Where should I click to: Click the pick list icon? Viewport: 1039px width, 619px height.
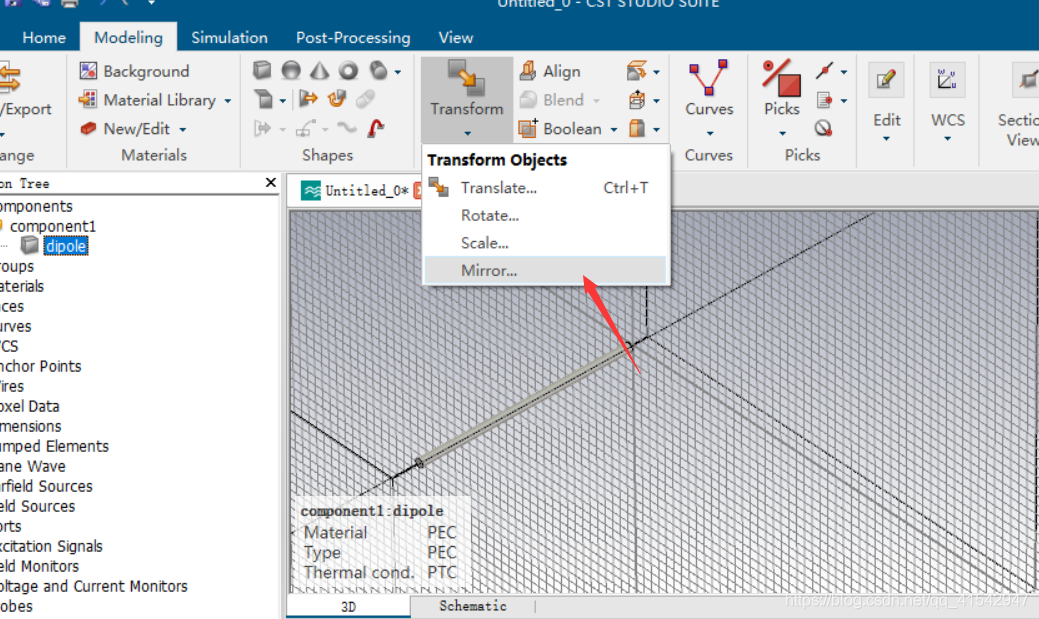click(824, 100)
